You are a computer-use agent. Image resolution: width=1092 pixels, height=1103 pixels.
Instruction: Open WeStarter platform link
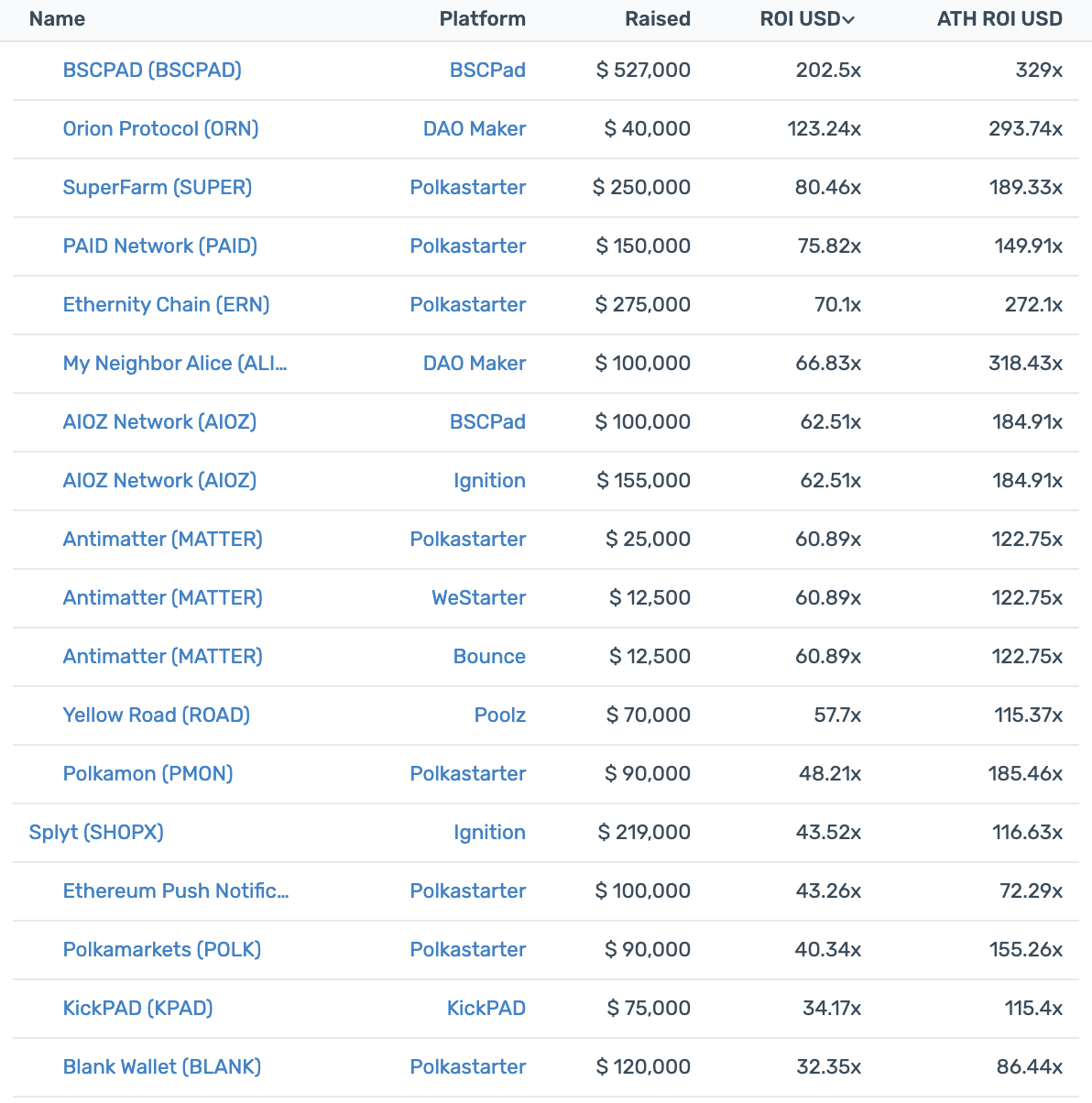click(479, 597)
